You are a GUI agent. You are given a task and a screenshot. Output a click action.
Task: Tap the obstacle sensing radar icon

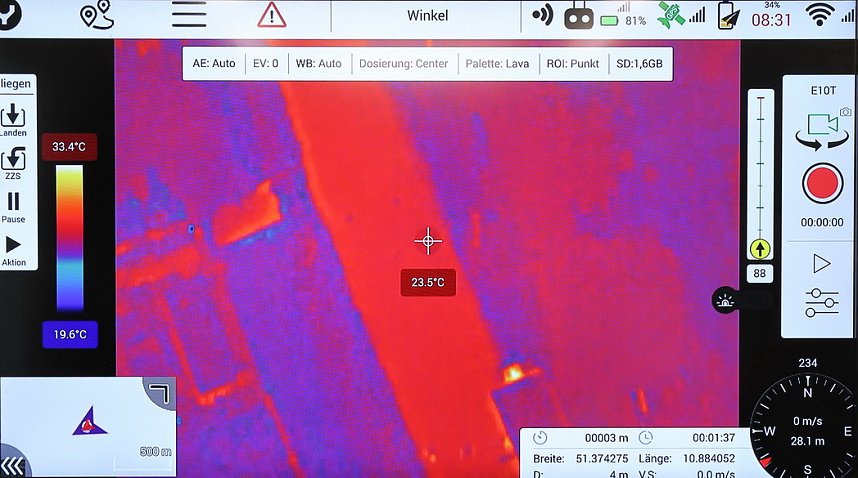click(x=542, y=15)
